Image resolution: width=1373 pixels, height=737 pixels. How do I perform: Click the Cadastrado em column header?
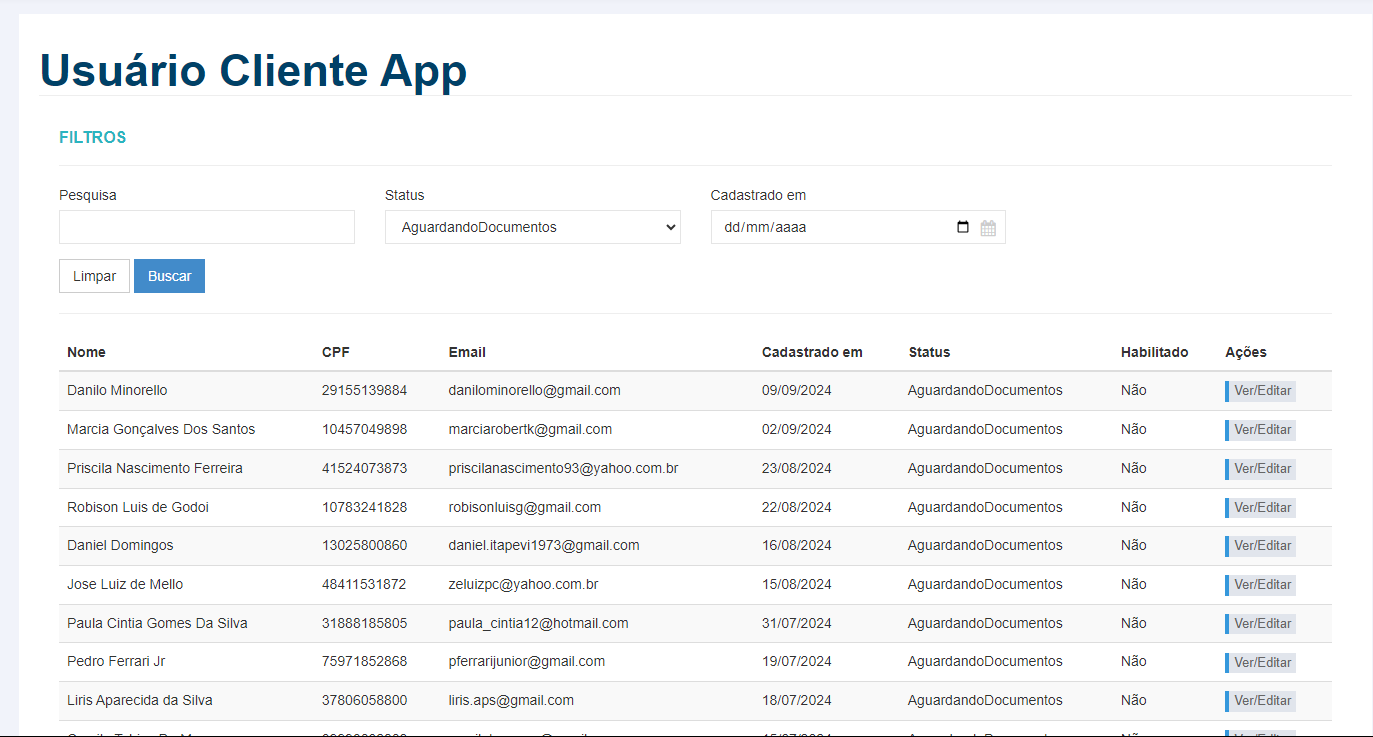click(812, 352)
